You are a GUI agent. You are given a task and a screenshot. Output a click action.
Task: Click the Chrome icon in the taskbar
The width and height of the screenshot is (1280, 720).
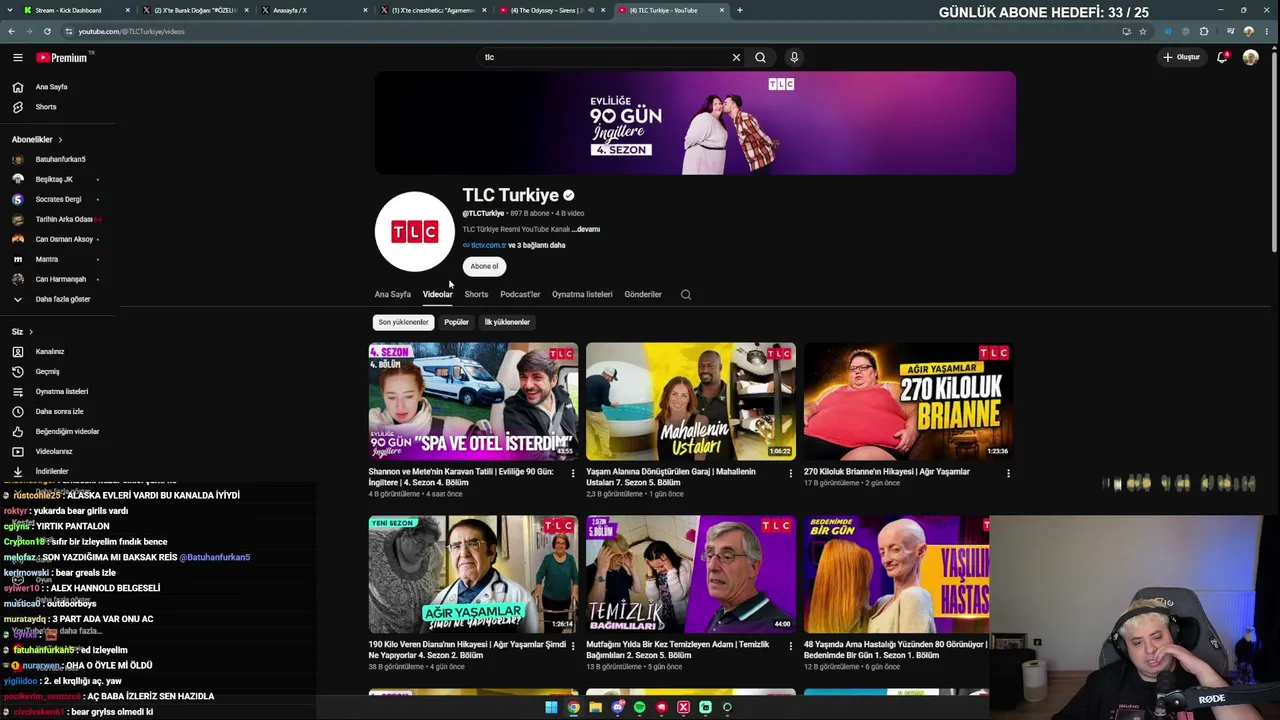[573, 707]
